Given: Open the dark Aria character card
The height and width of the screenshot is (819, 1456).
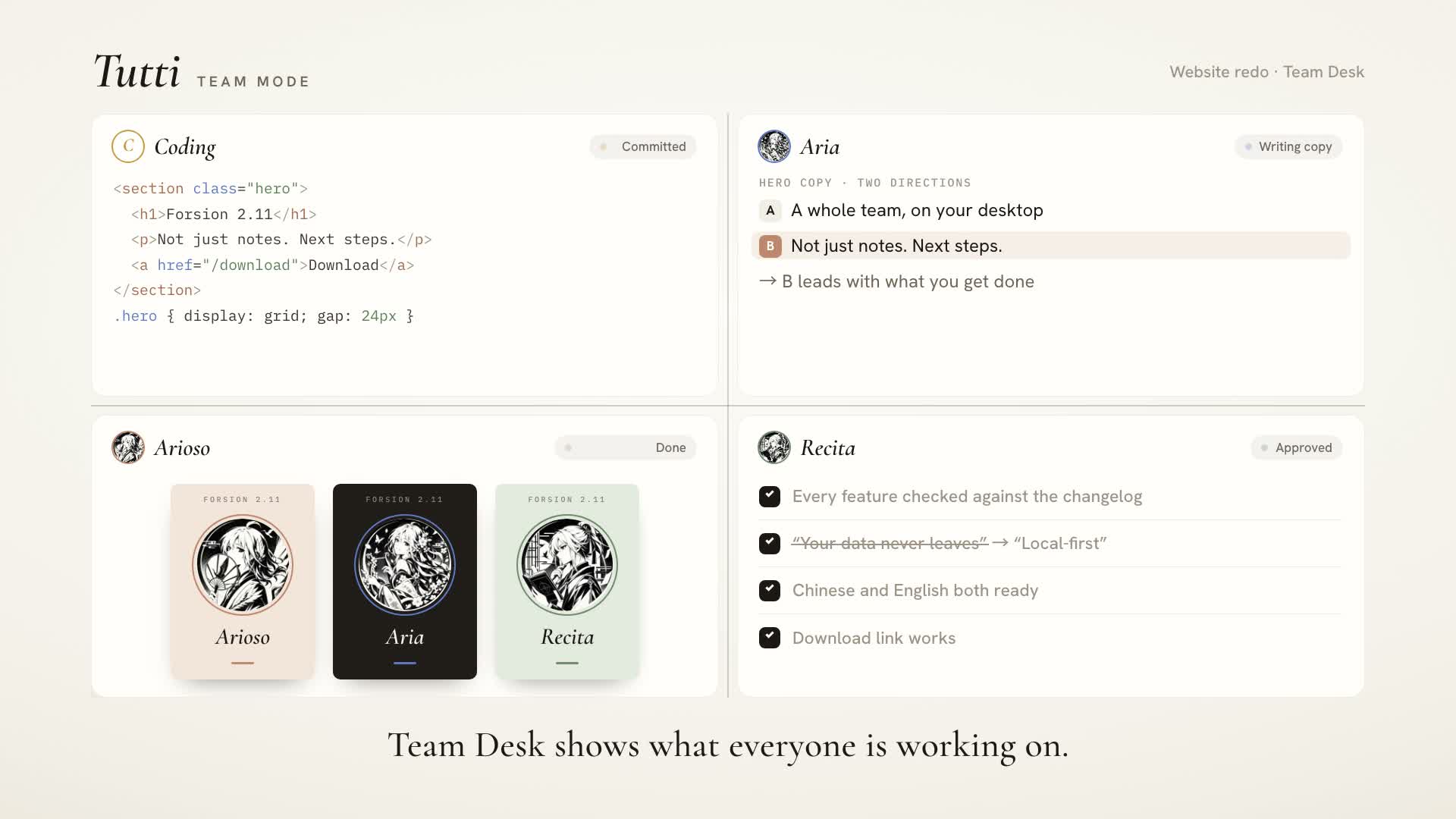Looking at the screenshot, I should pos(405,582).
